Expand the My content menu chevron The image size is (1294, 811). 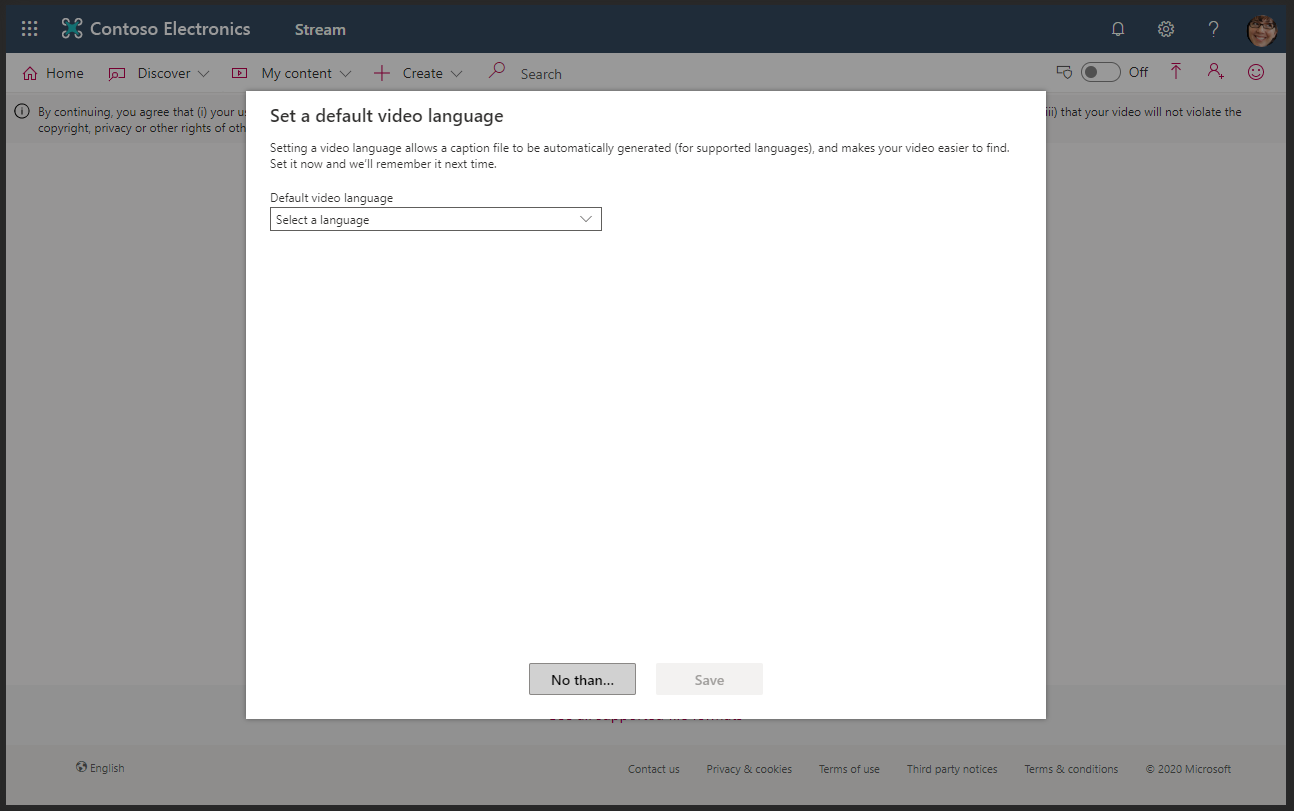tap(346, 73)
